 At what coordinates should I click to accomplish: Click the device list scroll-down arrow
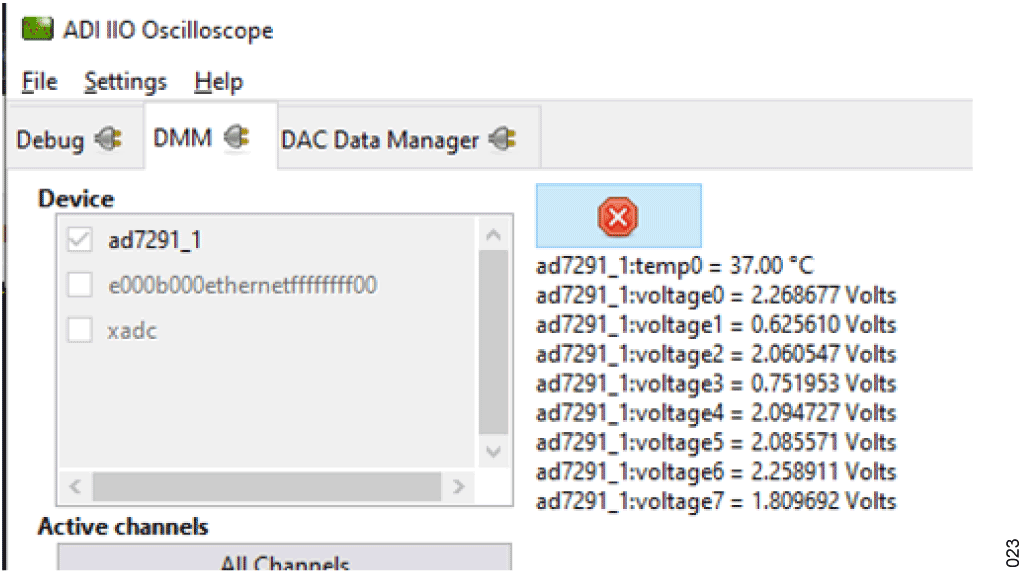[x=494, y=452]
